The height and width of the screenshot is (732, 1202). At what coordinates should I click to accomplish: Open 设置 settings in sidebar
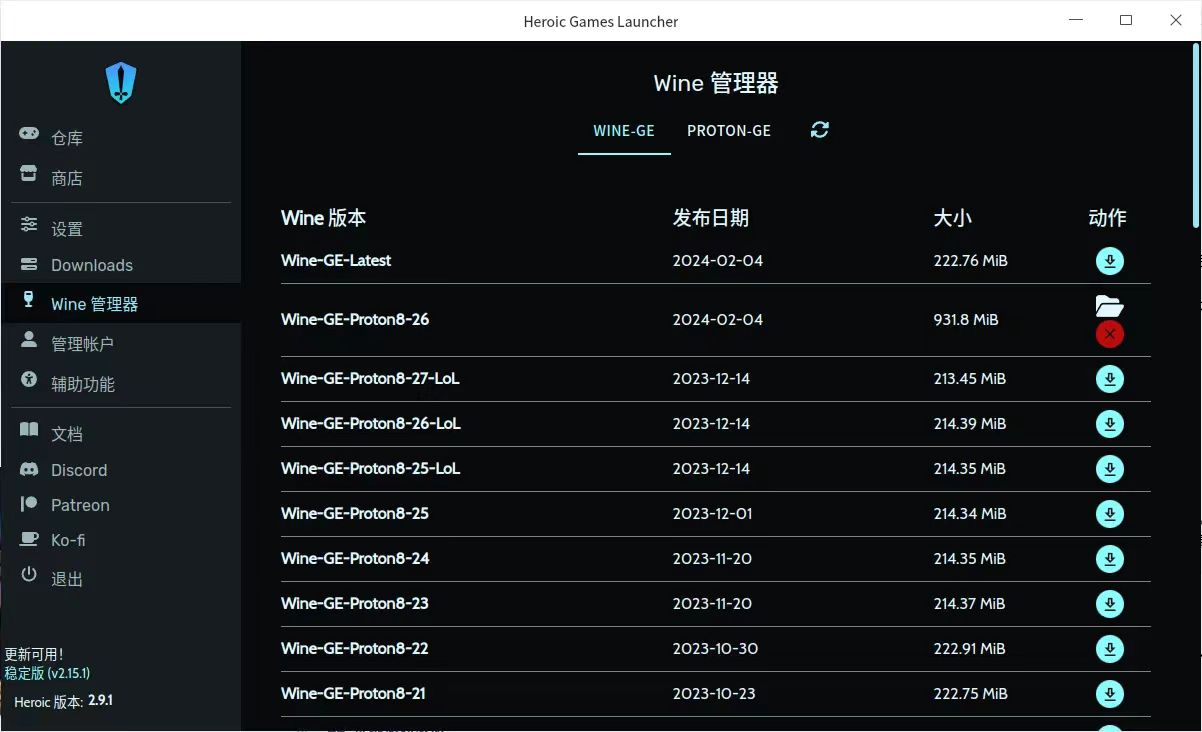(121, 229)
